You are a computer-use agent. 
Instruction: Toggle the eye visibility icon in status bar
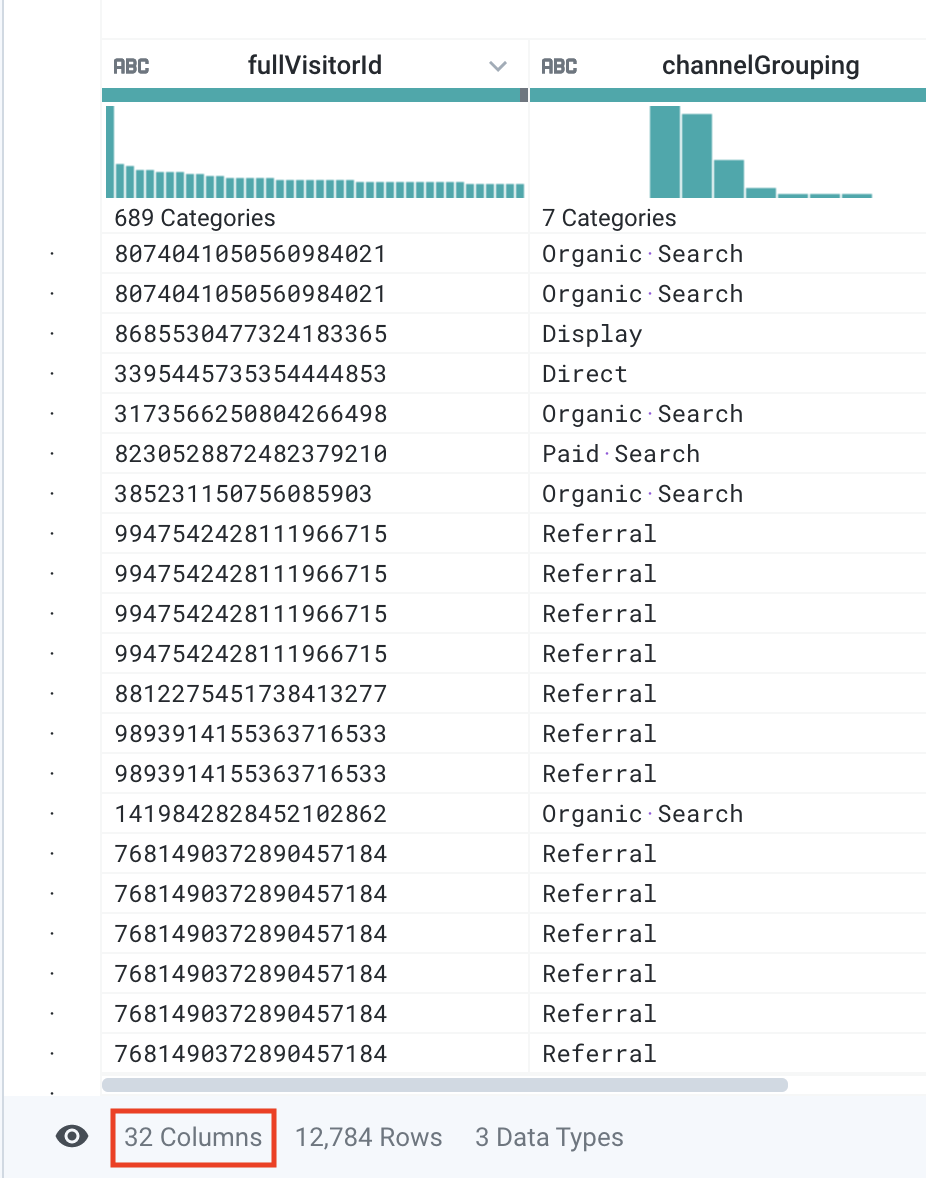[72, 1137]
